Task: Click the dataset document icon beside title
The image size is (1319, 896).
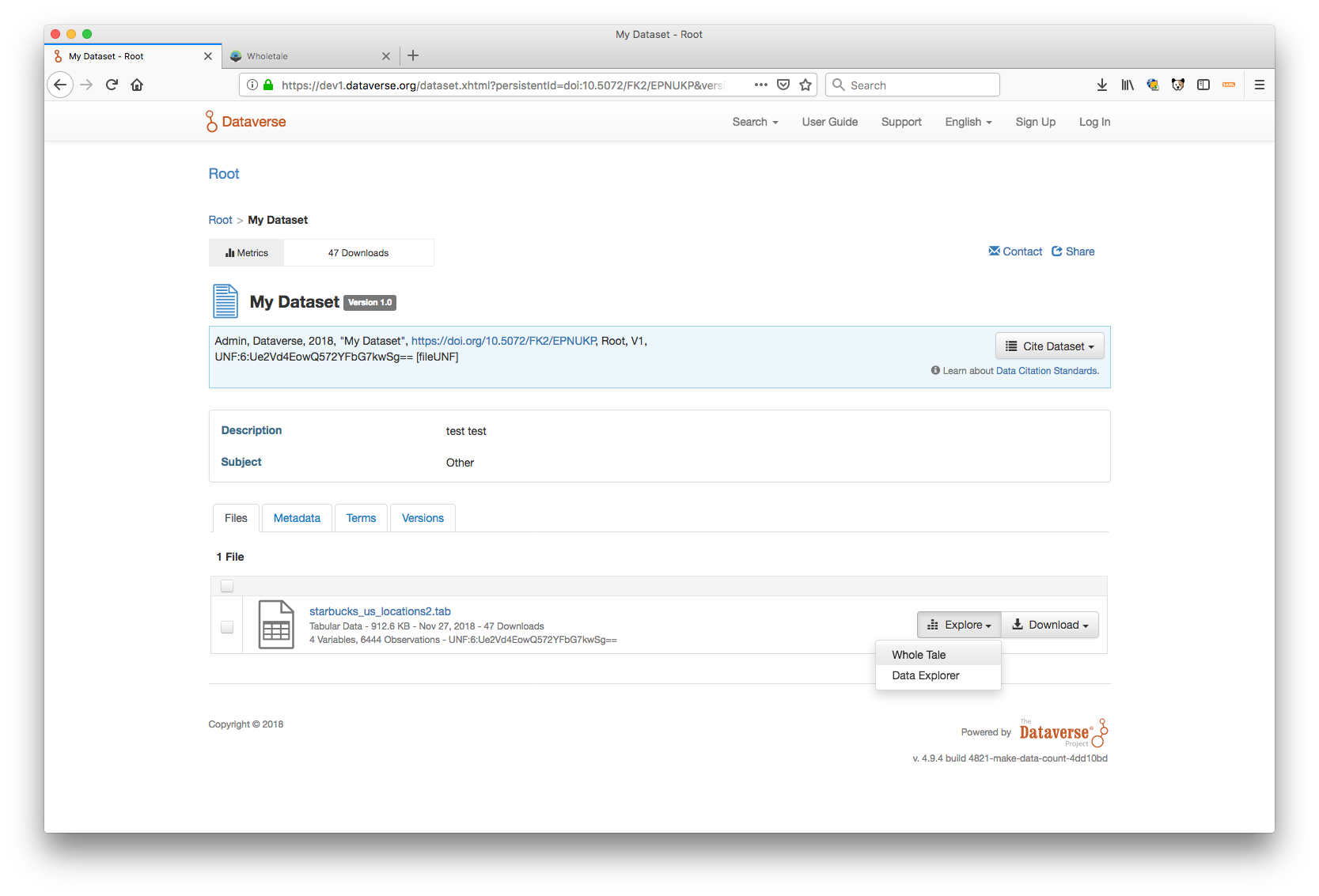Action: point(226,301)
